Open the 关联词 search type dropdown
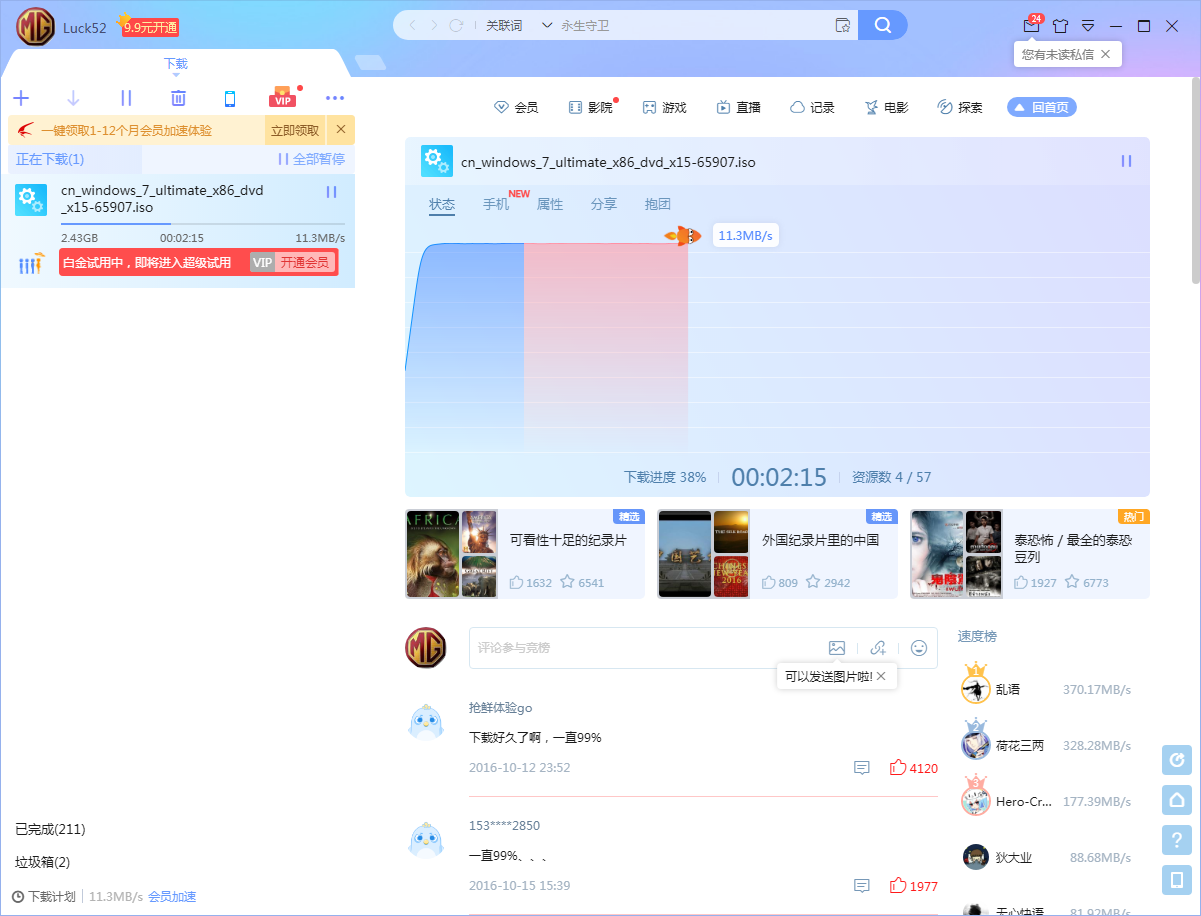The height and width of the screenshot is (916, 1201). pyautogui.click(x=518, y=25)
